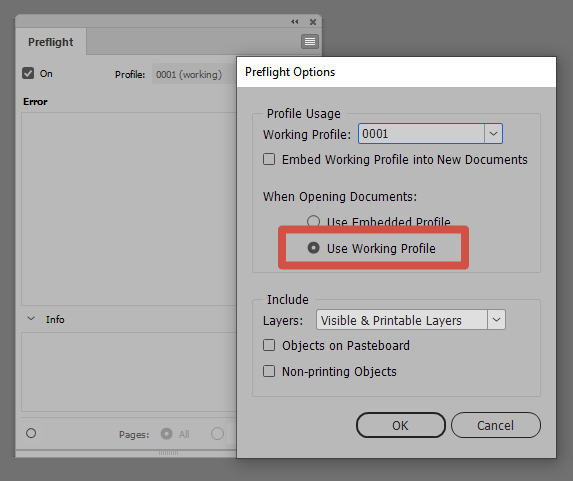Enable Objects on Pasteboard checkbox
The image size is (573, 481).
click(269, 345)
